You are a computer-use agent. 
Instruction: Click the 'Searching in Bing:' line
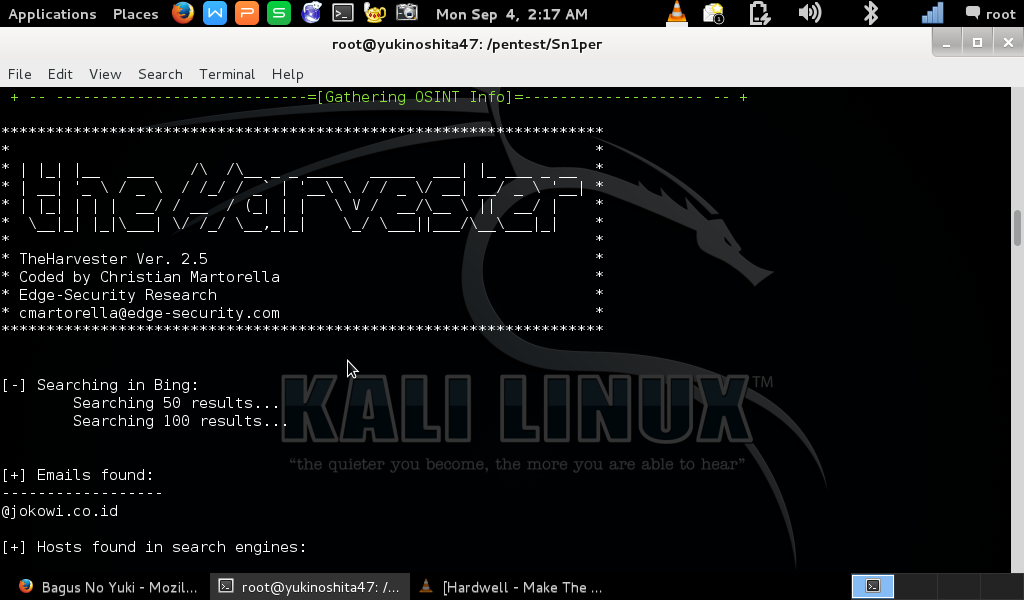[100, 385]
